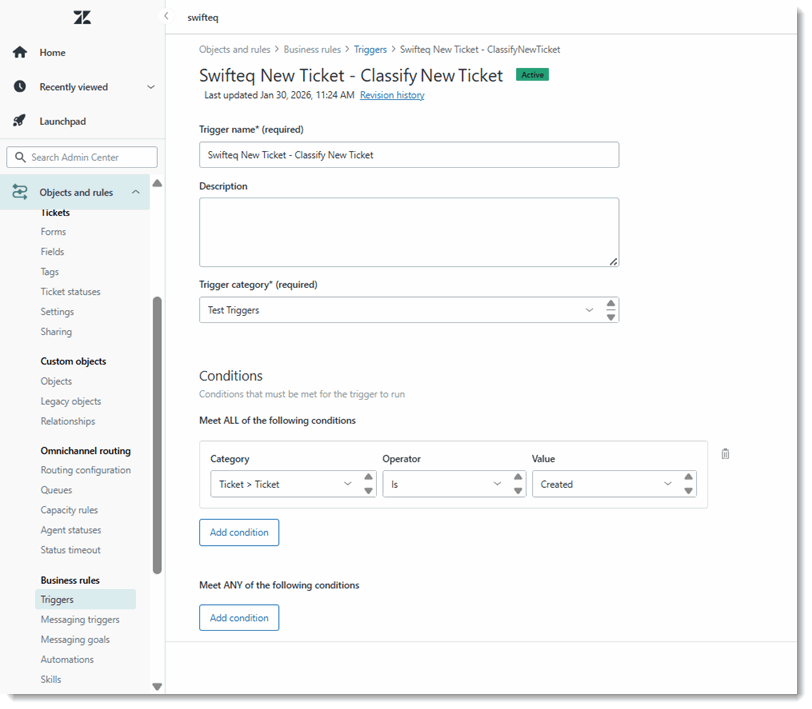
Task: Open Ticket statuses in the sidebar
Action: click(70, 292)
